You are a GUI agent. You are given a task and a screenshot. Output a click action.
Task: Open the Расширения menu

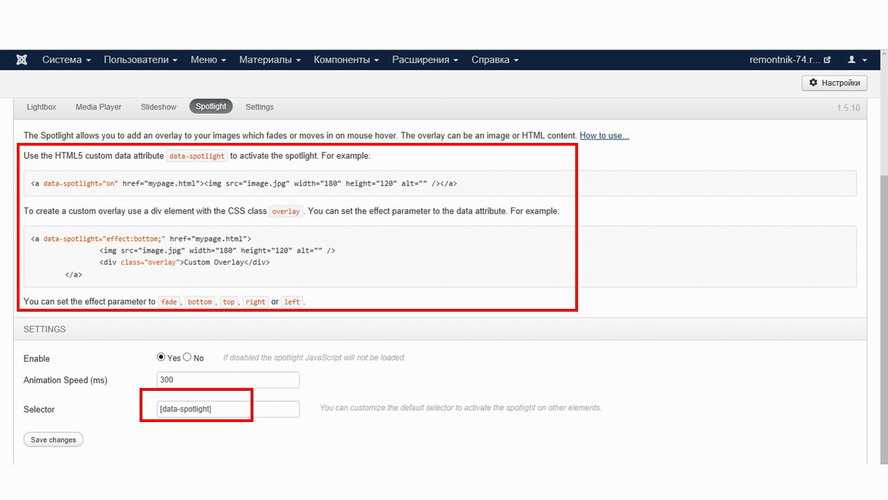[x=425, y=60]
